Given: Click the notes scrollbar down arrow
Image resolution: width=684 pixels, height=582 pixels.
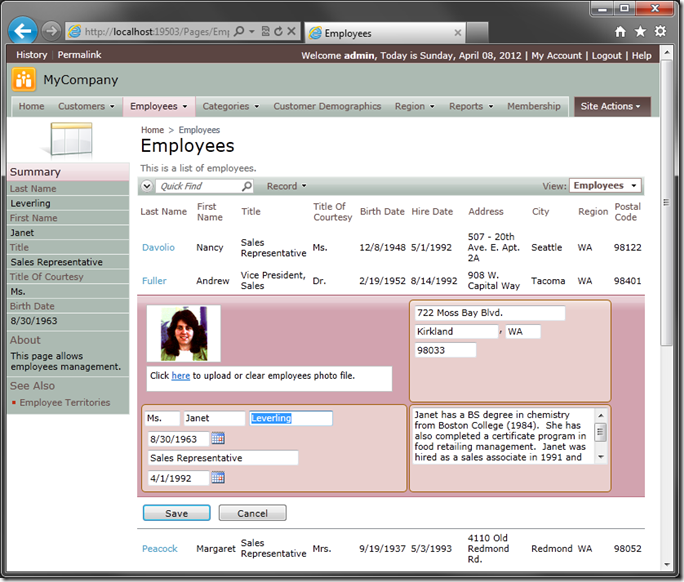Looking at the screenshot, I should [601, 457].
